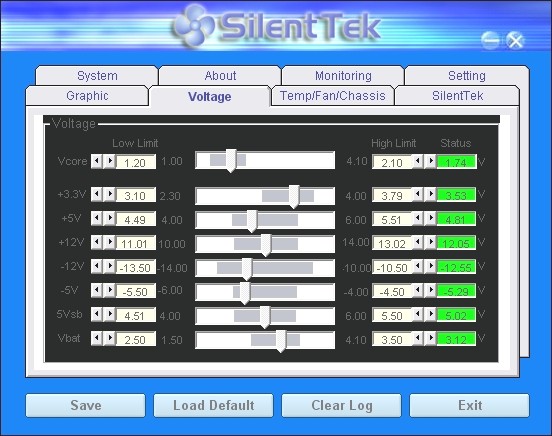This screenshot has width=552, height=436.
Task: Switch to the Monitoring tab
Action: pyautogui.click(x=343, y=75)
